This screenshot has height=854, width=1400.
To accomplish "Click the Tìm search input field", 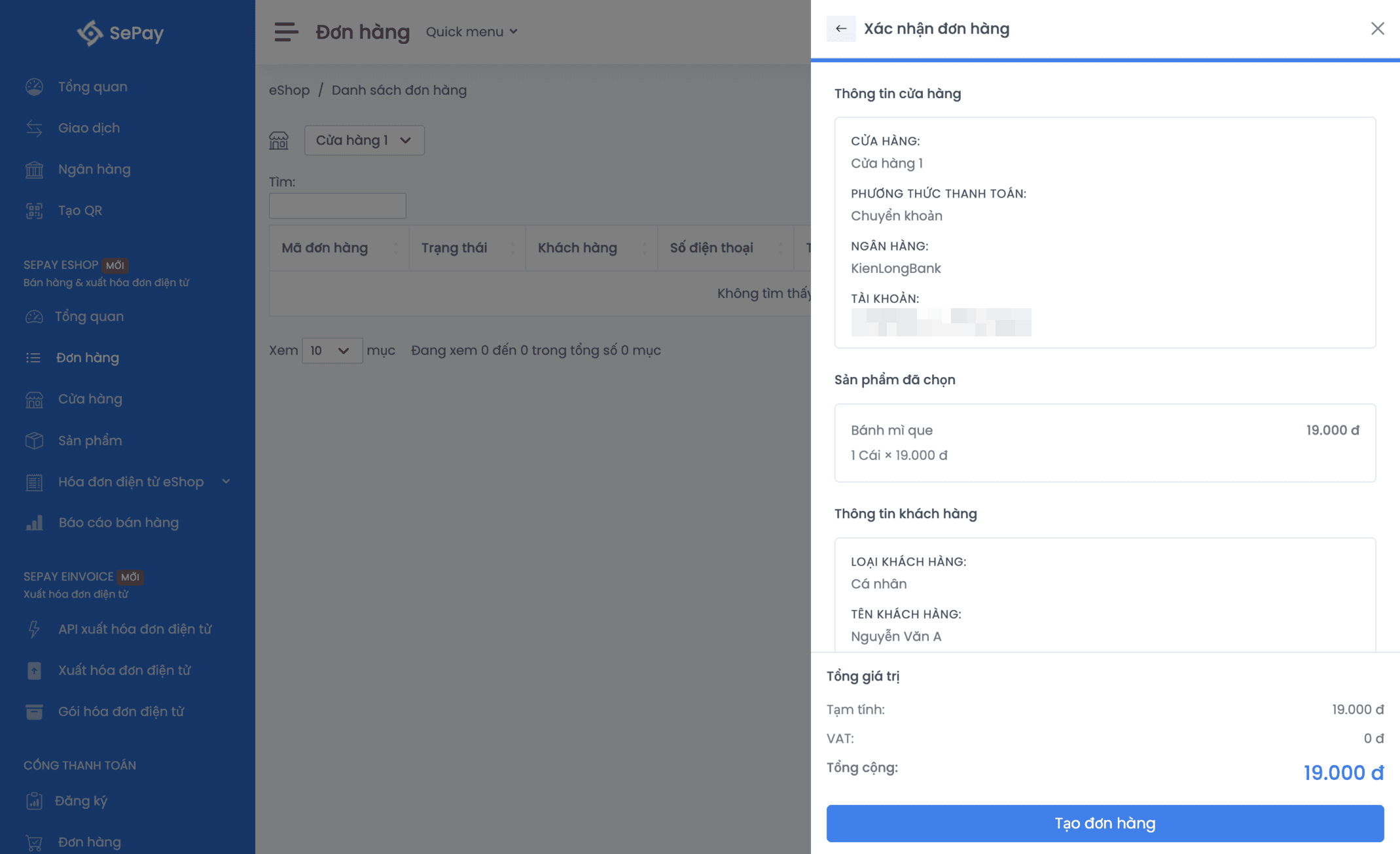I will coord(337,206).
